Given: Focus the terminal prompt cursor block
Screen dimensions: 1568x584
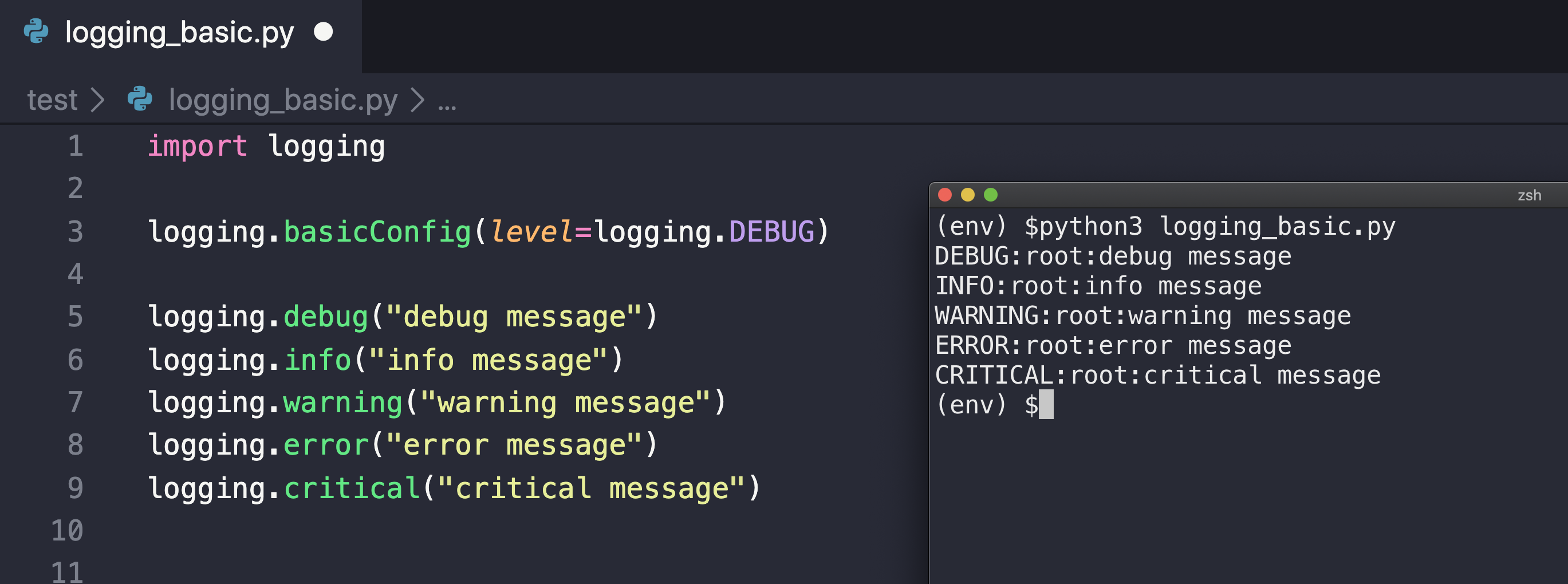Looking at the screenshot, I should (1046, 405).
